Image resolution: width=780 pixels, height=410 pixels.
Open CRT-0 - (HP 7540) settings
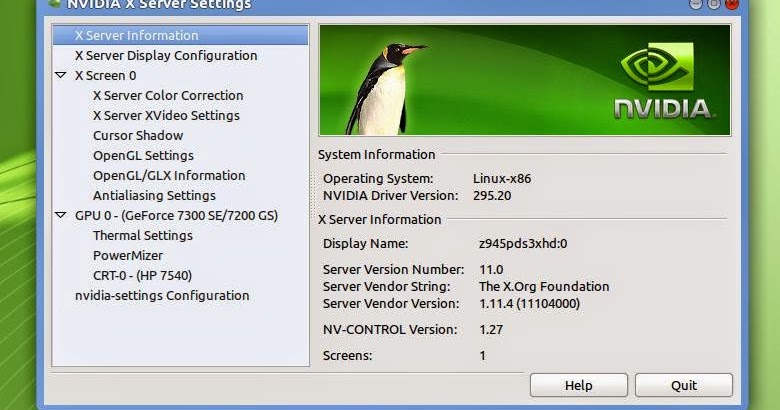142,275
